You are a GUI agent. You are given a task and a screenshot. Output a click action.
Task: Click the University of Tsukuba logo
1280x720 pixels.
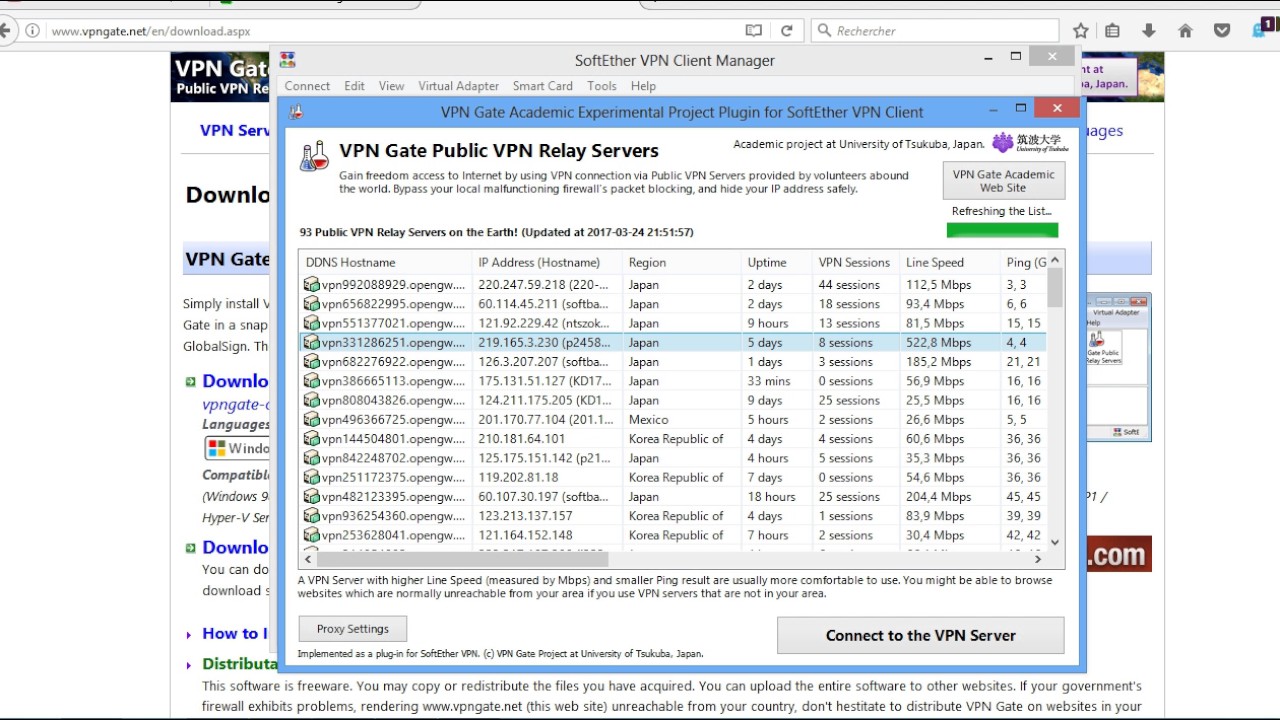(1029, 143)
